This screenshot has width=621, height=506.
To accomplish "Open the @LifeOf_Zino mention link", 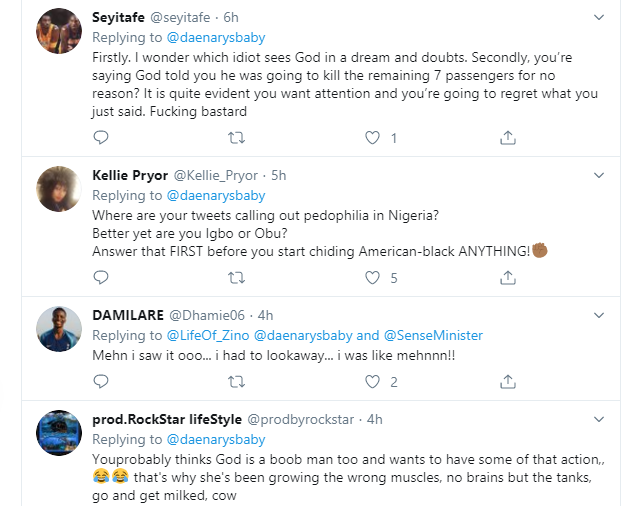I will coord(213,334).
